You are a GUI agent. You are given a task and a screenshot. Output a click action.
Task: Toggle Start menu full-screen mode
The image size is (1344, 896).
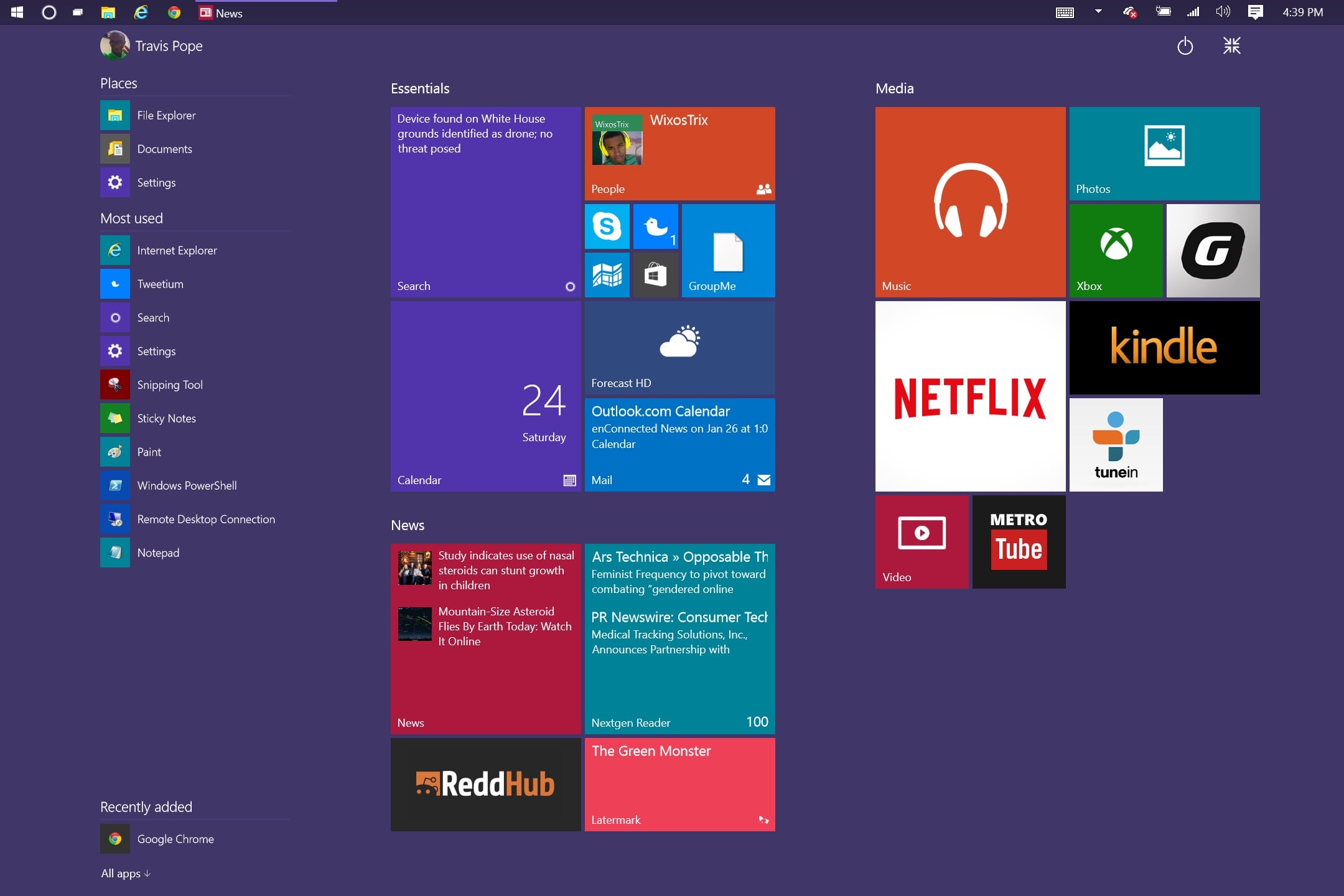1231,45
